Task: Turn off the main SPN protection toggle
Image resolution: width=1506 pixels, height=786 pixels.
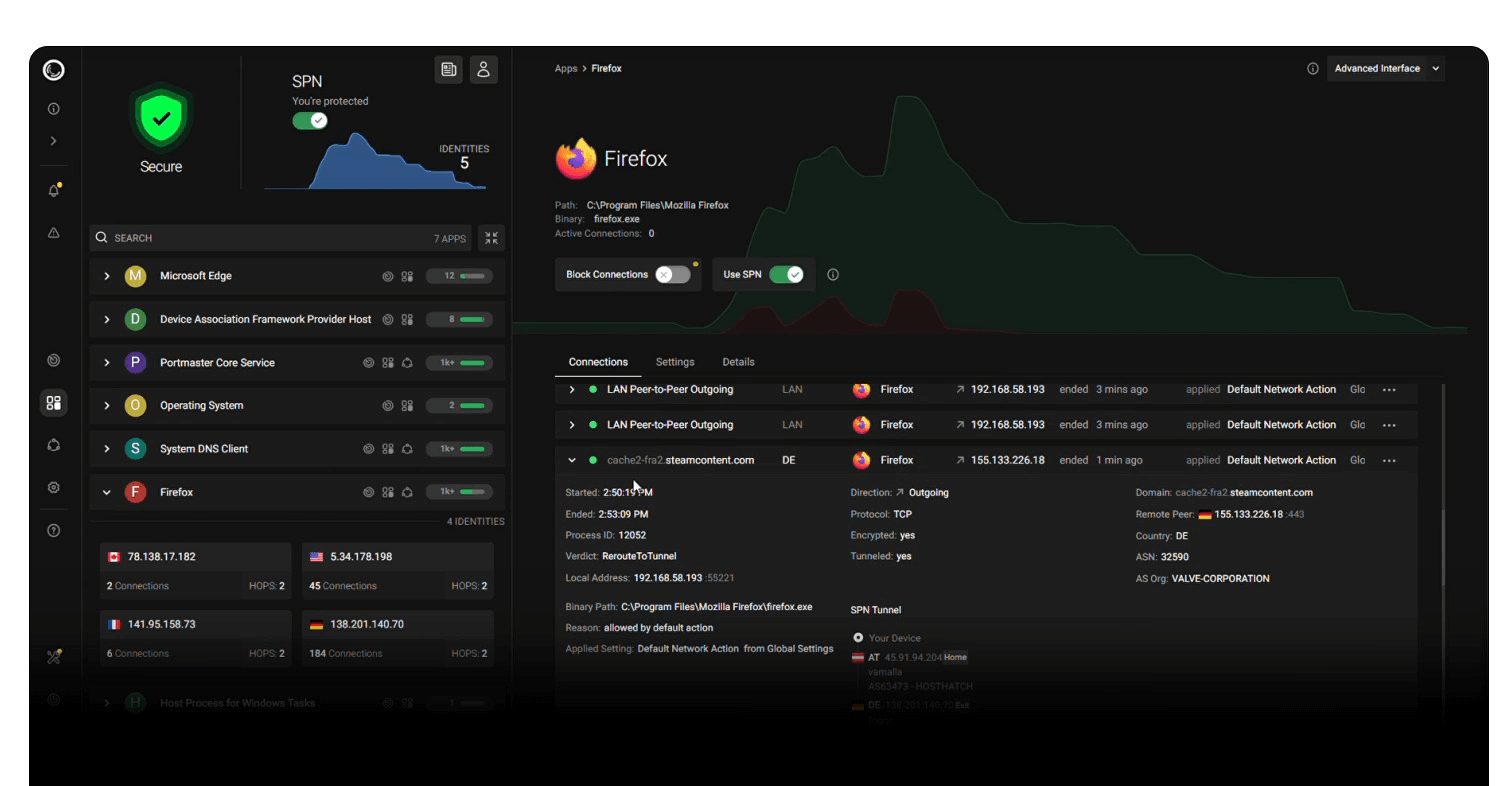Action: [x=310, y=120]
